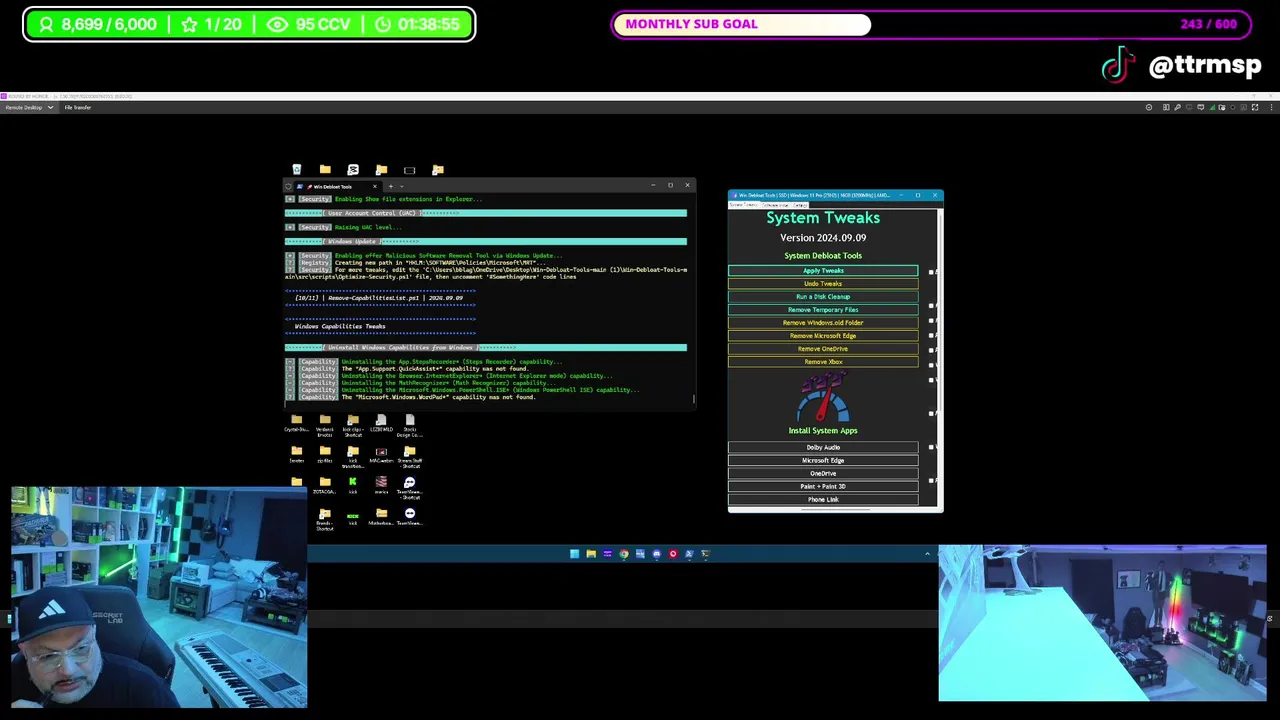Open the merica flag icon on desktop
The height and width of the screenshot is (720, 1280).
381,485
